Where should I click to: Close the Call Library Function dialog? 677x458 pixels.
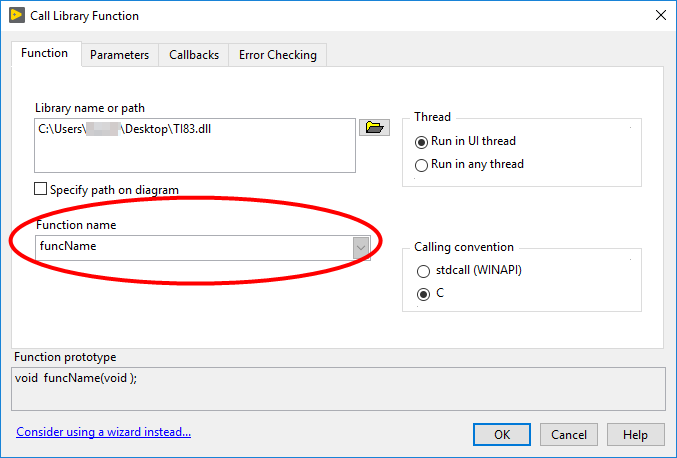pos(660,16)
